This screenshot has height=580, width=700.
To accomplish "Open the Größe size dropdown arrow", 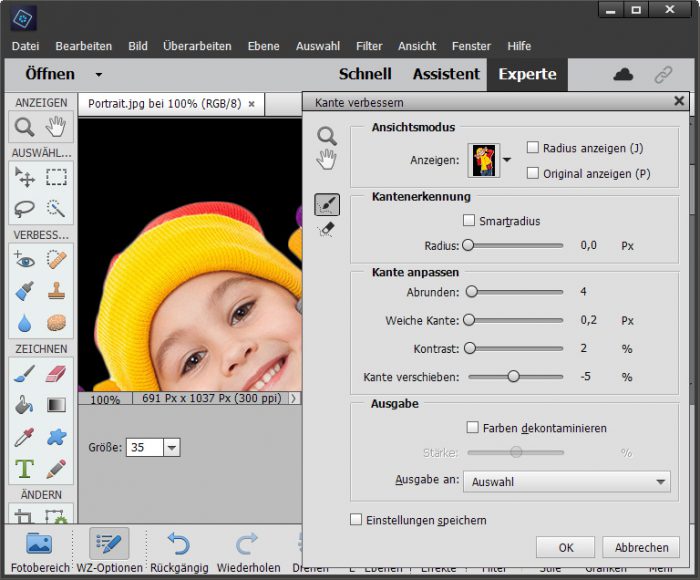I will coord(171,448).
